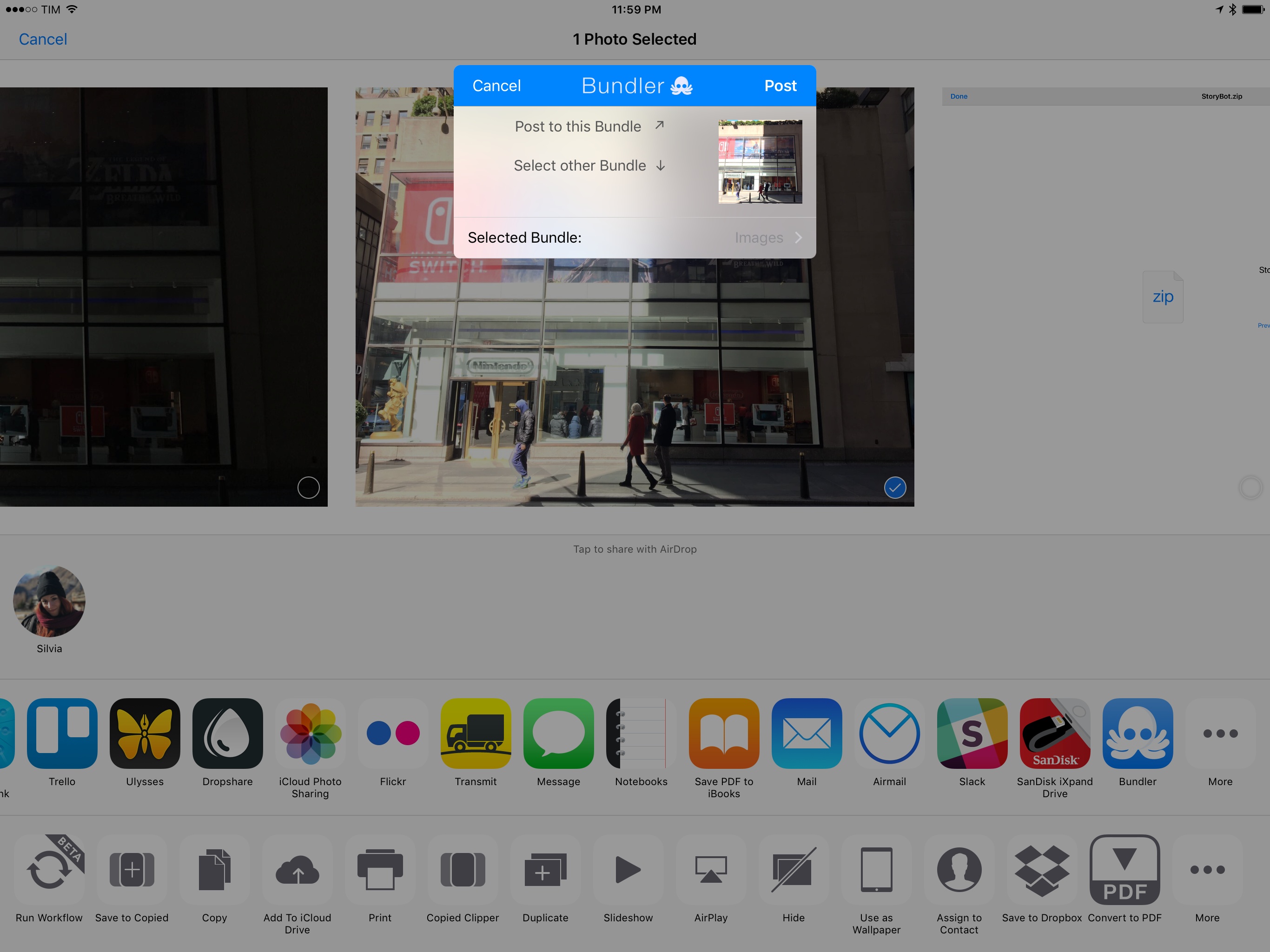Upload photo to Flickr
Viewport: 1270px width, 952px height.
pos(393,733)
